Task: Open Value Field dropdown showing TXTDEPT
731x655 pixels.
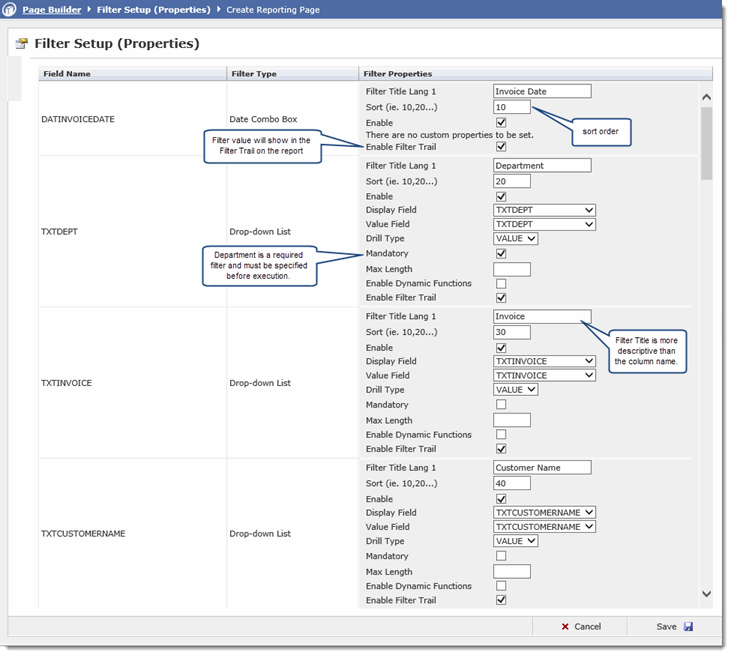Action: click(x=544, y=224)
